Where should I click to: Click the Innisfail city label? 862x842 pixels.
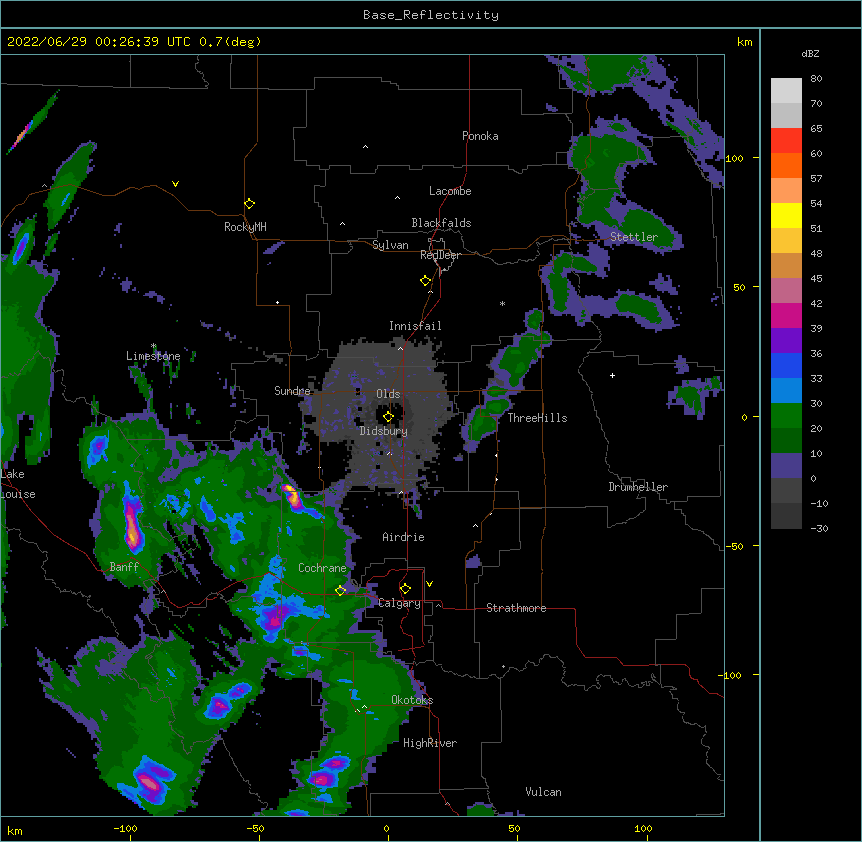[x=415, y=326]
